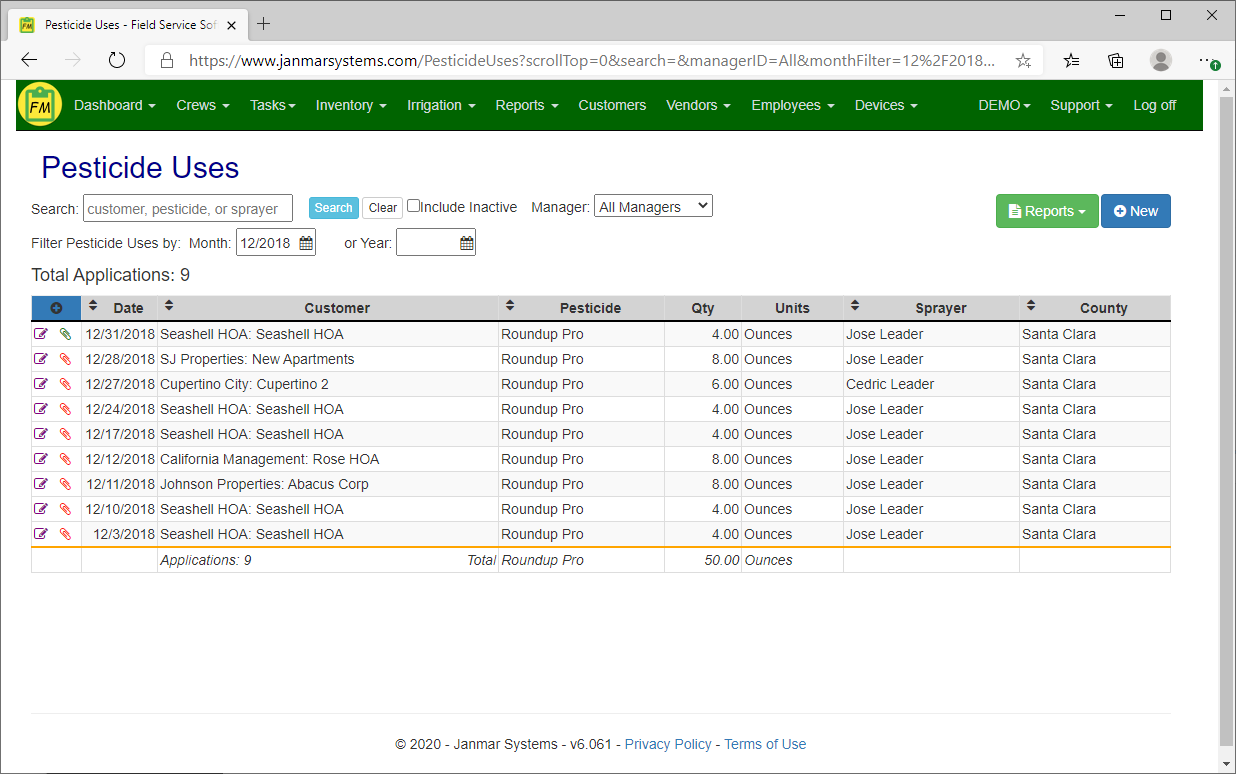Expand the Irrigation menu
Screen dimensions: 1236x774
(x=441, y=105)
